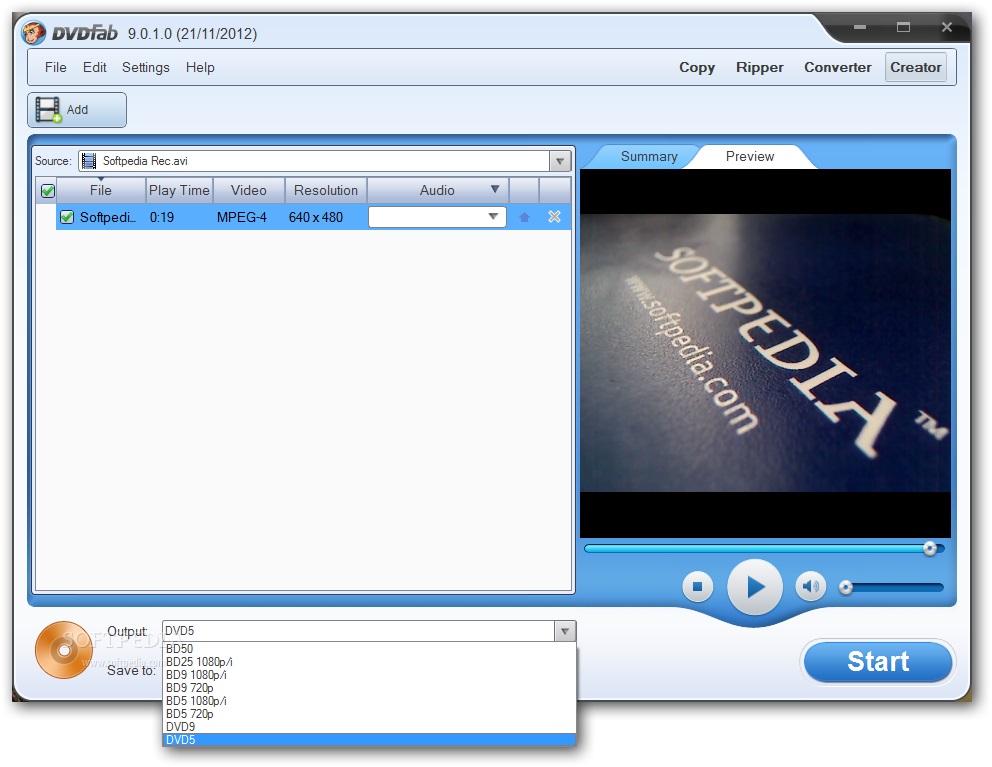Select BD5 720p output option
992x767 pixels.
point(369,714)
